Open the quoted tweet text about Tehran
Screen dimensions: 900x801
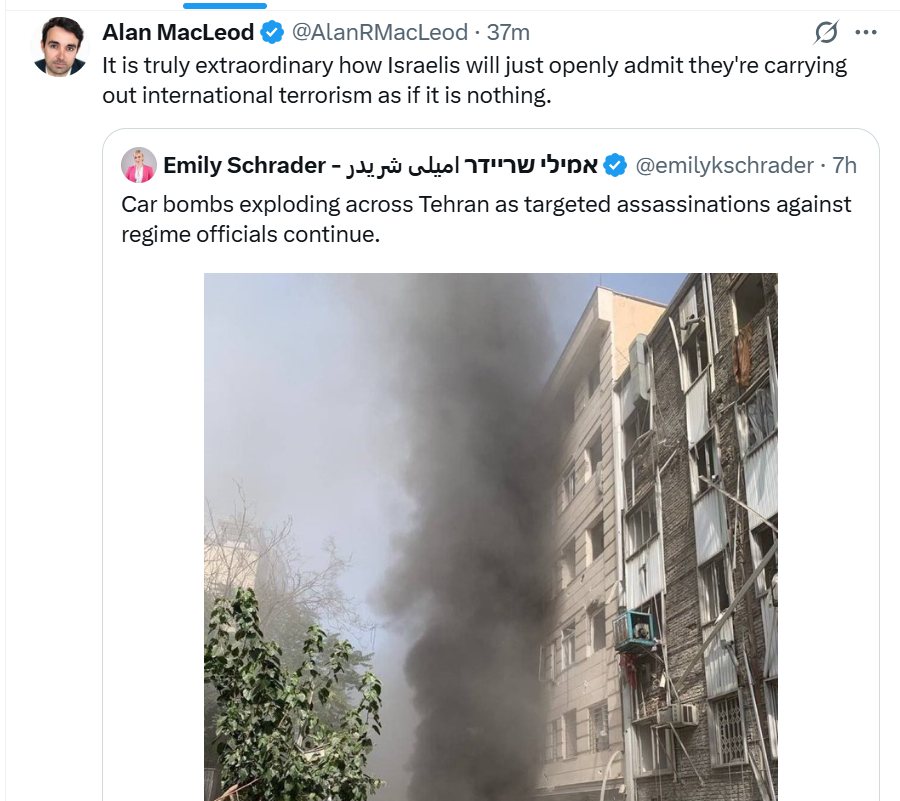tap(486, 219)
